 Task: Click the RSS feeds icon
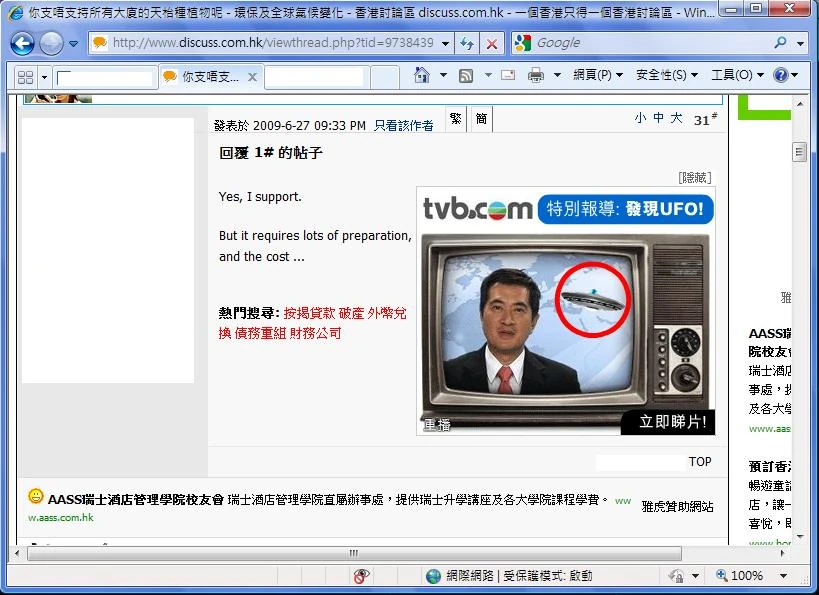click(466, 76)
